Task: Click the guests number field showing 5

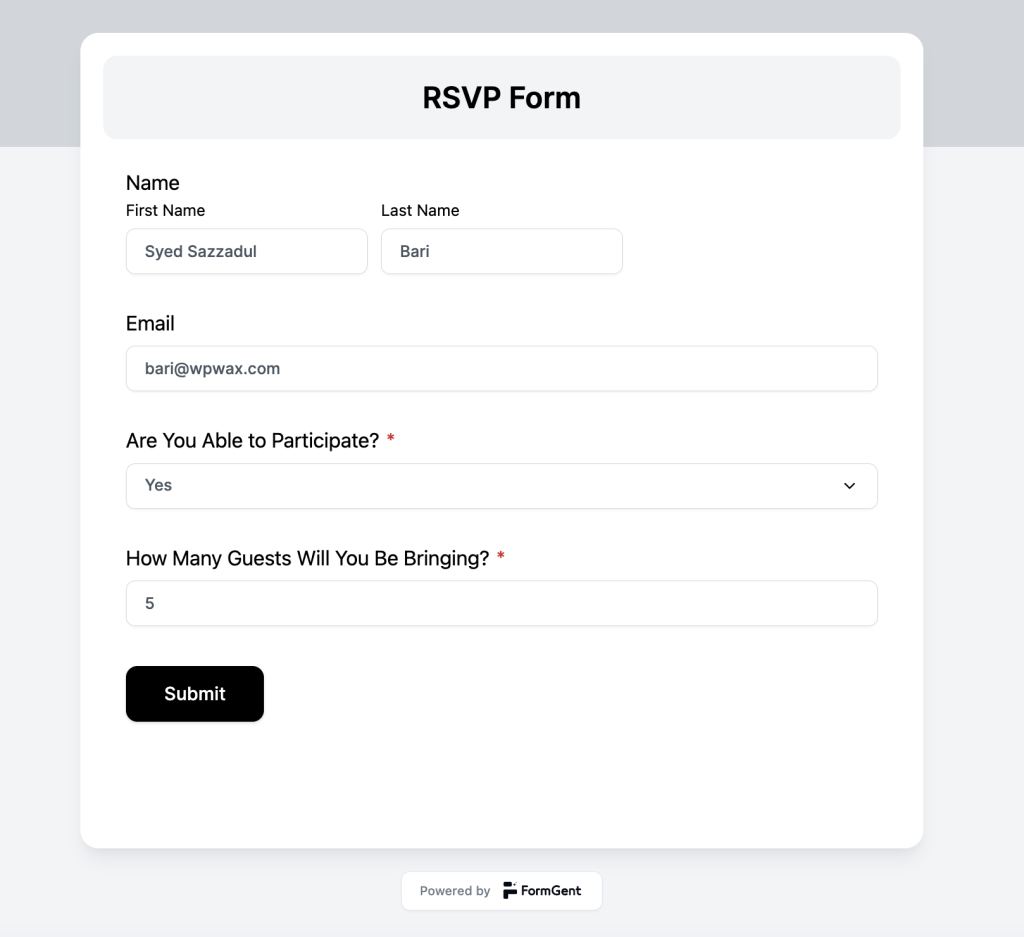Action: coord(502,603)
